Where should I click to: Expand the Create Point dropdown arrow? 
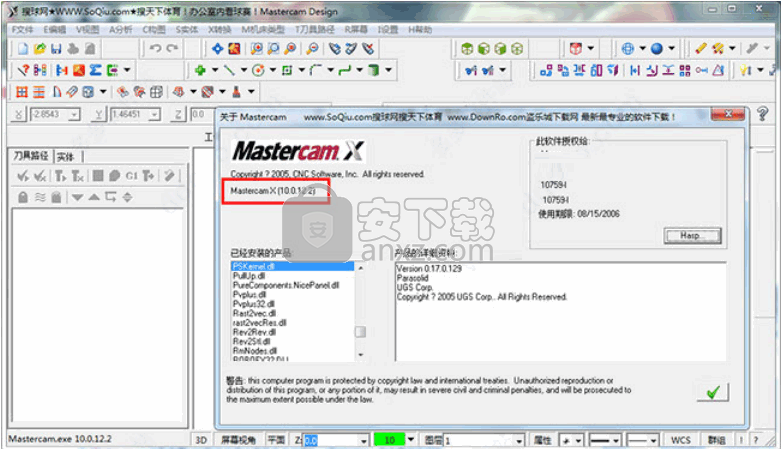pyautogui.click(x=215, y=70)
